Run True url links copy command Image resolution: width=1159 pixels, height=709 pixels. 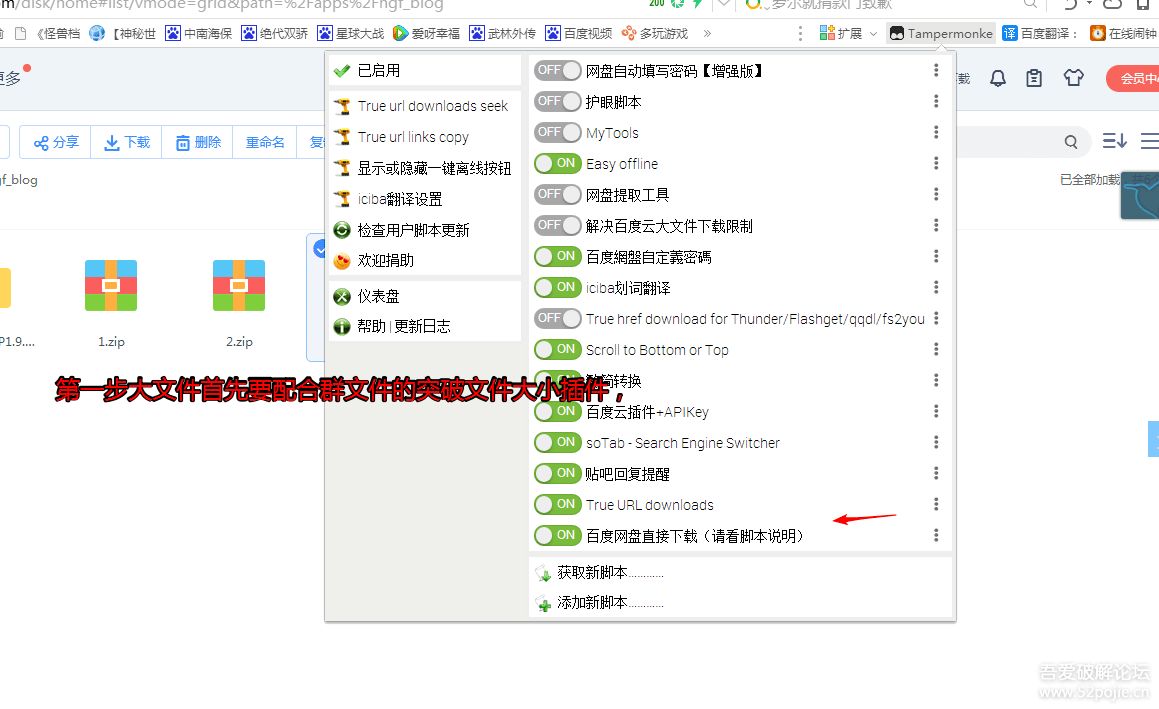coord(424,138)
